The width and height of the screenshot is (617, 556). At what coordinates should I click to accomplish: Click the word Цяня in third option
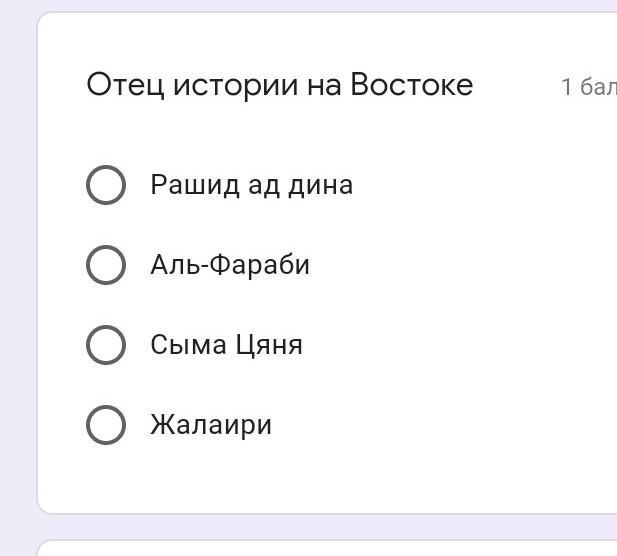[x=269, y=345]
